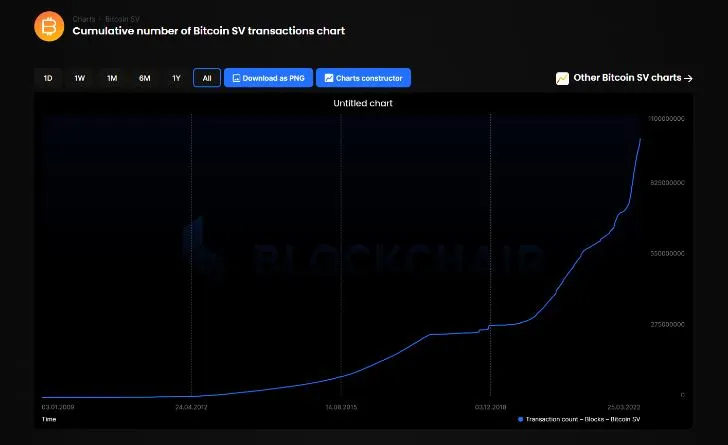Click the Download as PNG button
This screenshot has height=445, width=728.
(268, 78)
